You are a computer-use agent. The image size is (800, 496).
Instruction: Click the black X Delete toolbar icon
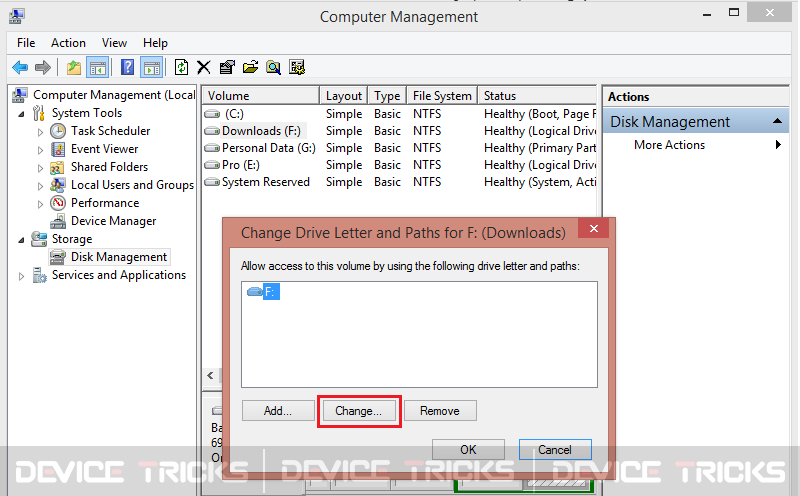(x=204, y=67)
